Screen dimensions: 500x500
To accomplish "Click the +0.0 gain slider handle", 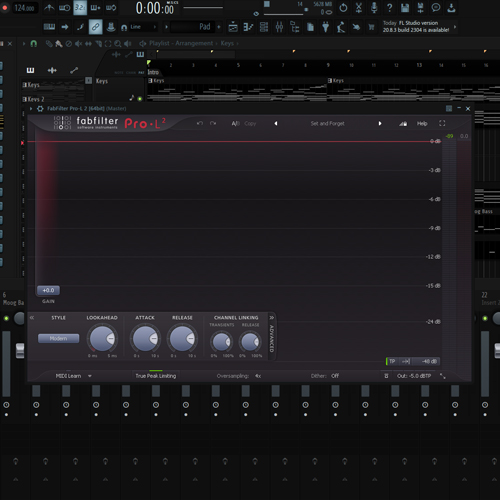I will click(48, 290).
